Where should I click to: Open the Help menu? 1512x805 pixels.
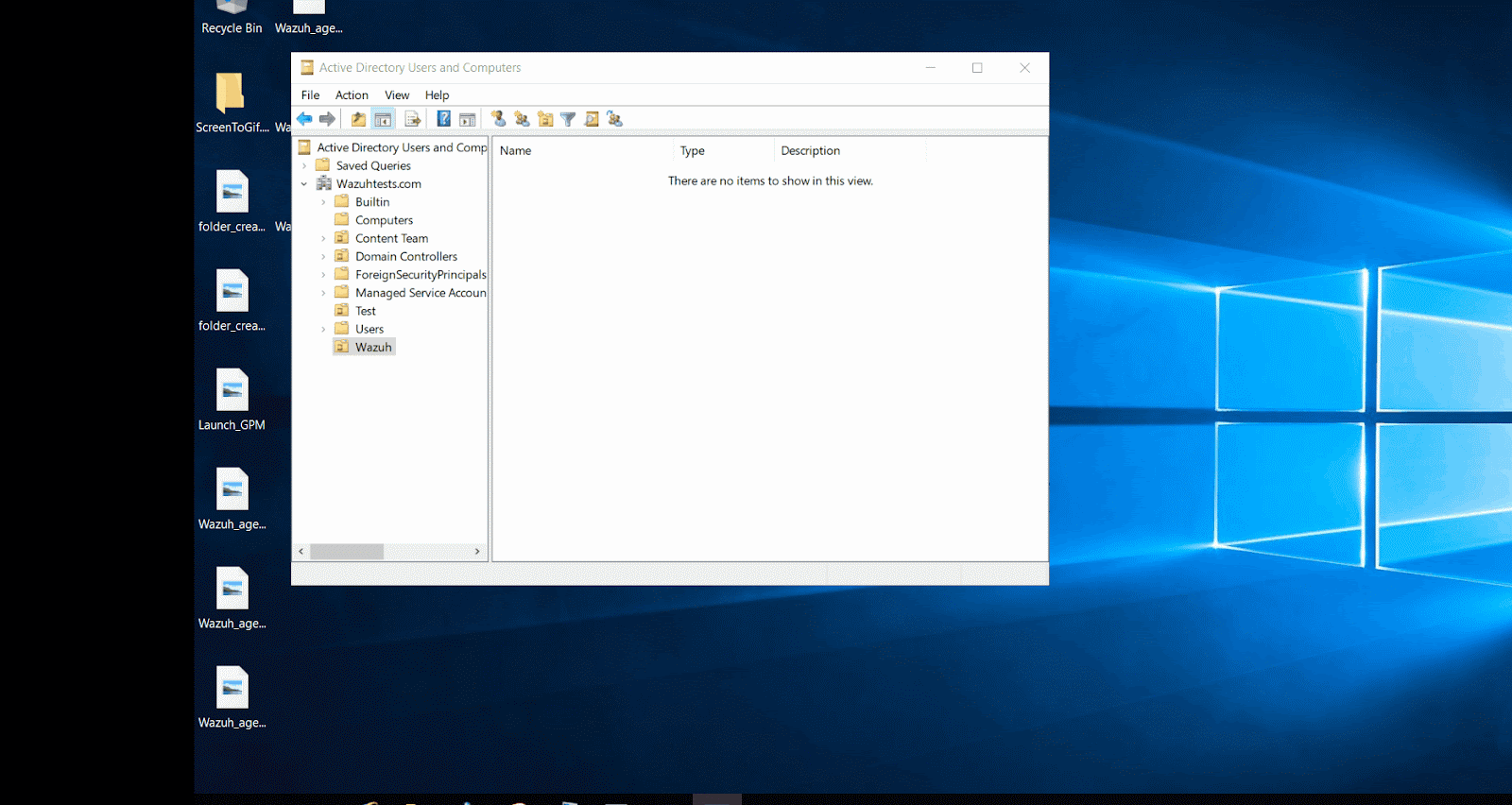(x=437, y=95)
